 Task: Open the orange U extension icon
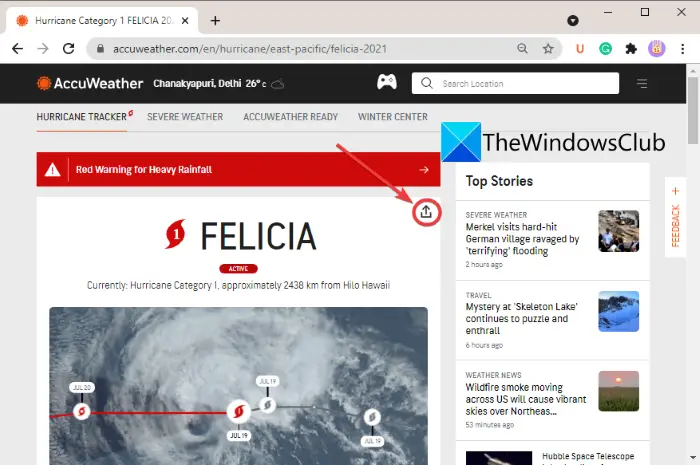pos(580,48)
